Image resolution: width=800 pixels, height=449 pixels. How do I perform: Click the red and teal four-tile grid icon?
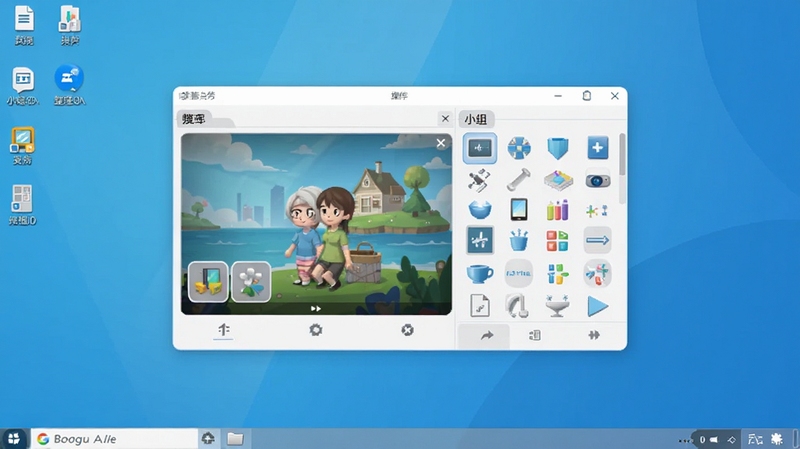557,241
